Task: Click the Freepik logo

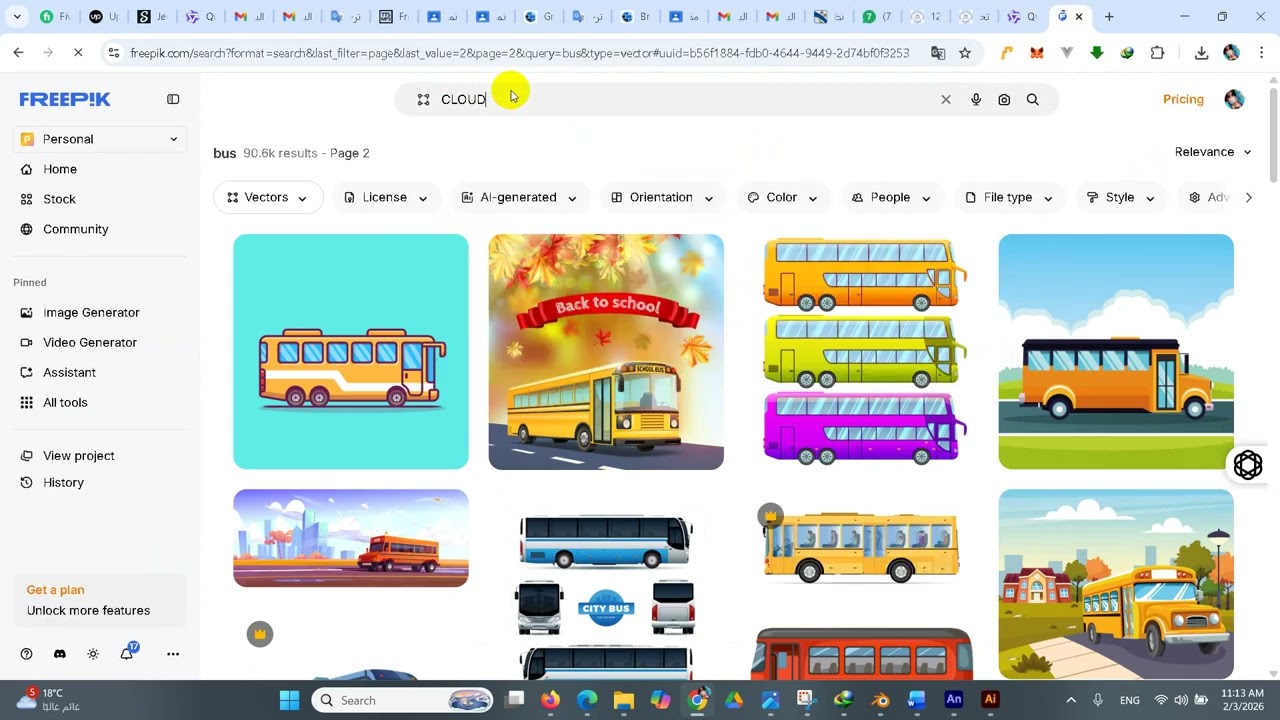Action: click(x=65, y=99)
